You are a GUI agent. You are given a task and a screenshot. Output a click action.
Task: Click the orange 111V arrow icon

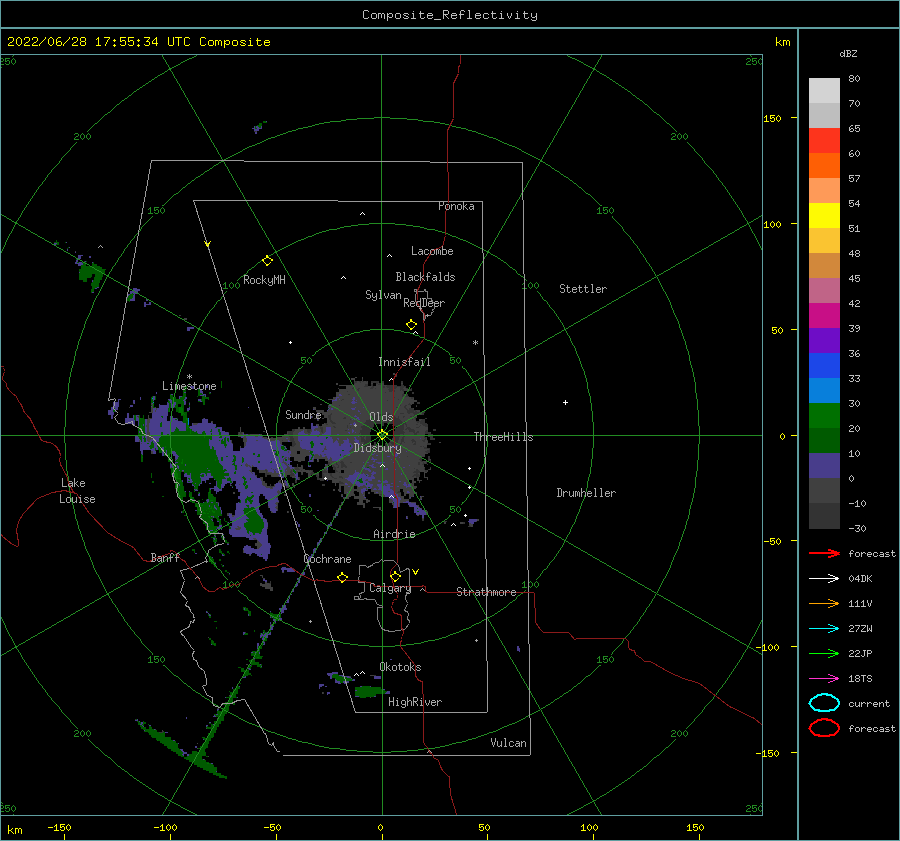[824, 603]
